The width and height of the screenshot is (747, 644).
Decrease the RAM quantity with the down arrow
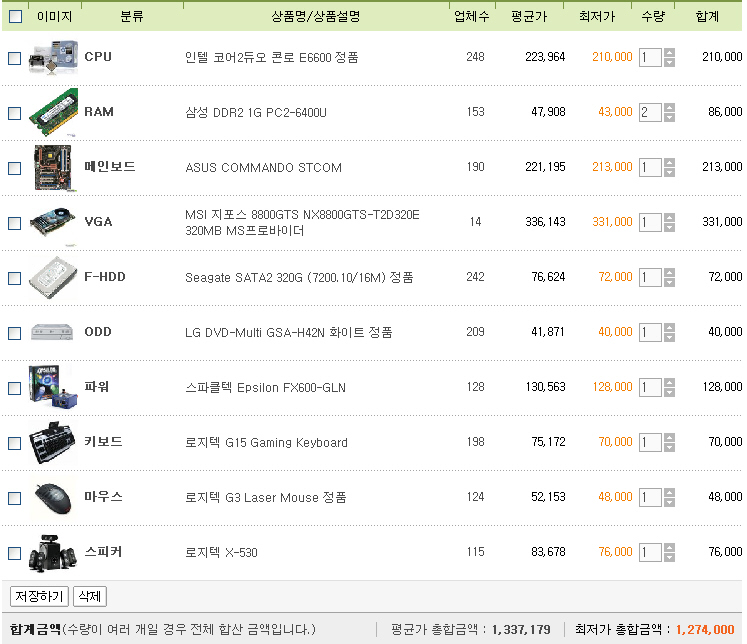point(669,117)
